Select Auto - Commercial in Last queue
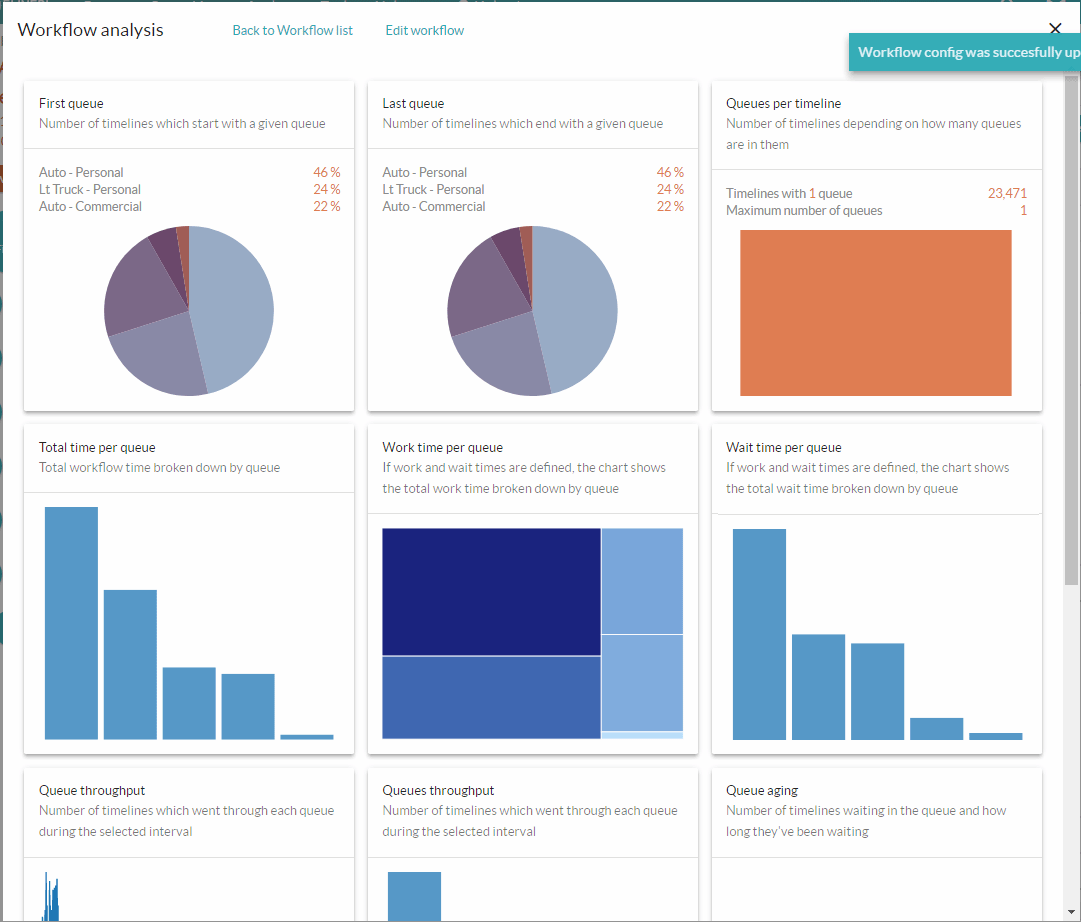 pos(434,206)
